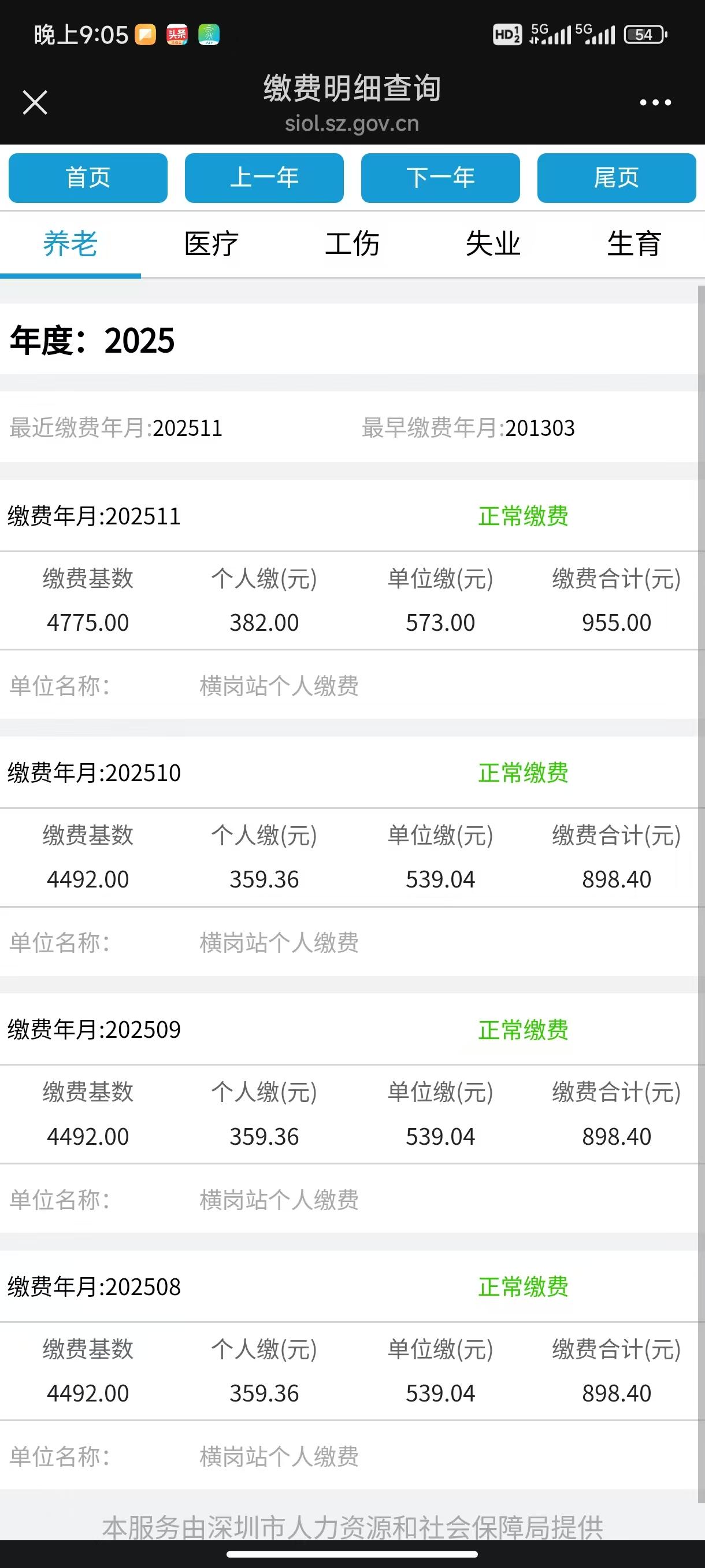Tap the battery indicator icon
The image size is (705, 1568).
pos(646,35)
